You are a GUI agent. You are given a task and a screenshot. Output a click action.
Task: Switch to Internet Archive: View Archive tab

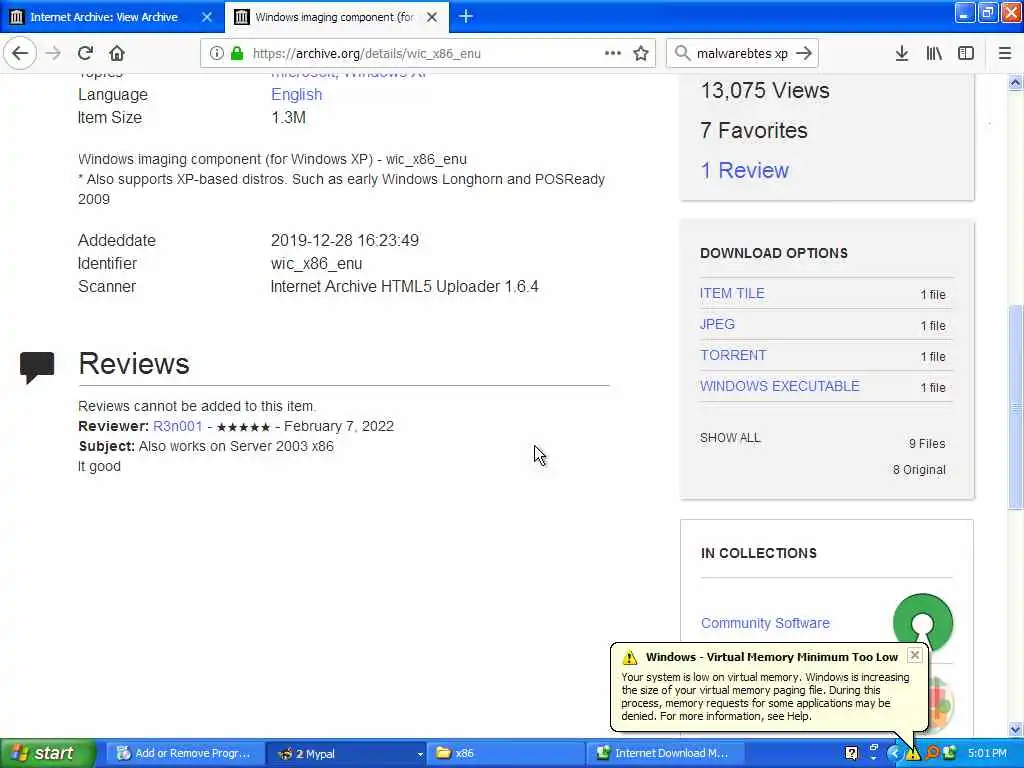104,17
